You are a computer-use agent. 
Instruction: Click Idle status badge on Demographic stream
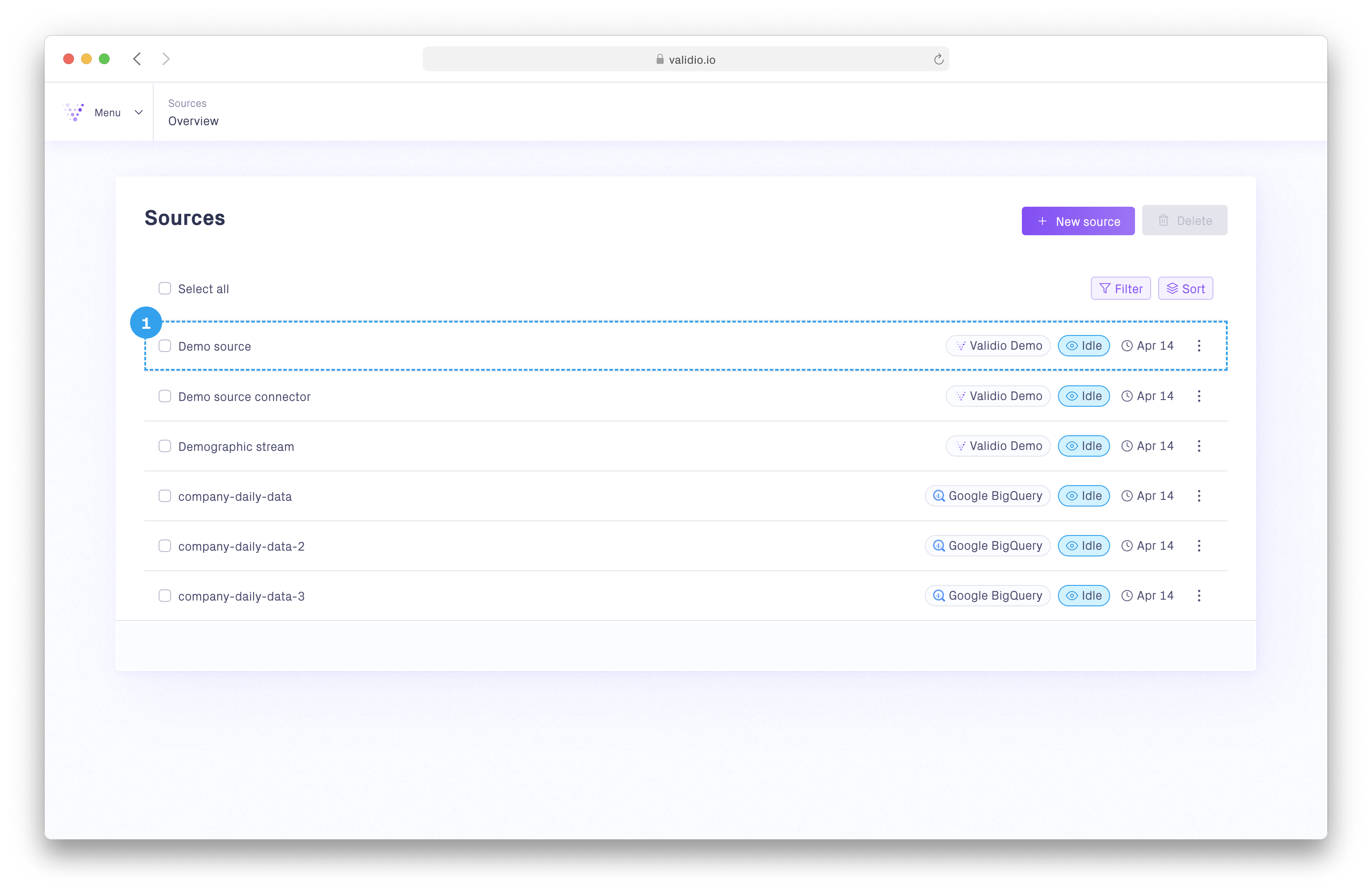tap(1083, 446)
